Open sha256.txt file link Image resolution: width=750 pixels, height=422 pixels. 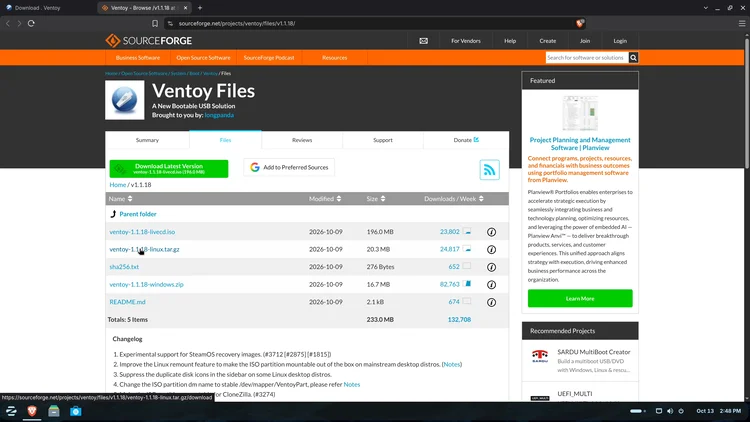pos(124,267)
